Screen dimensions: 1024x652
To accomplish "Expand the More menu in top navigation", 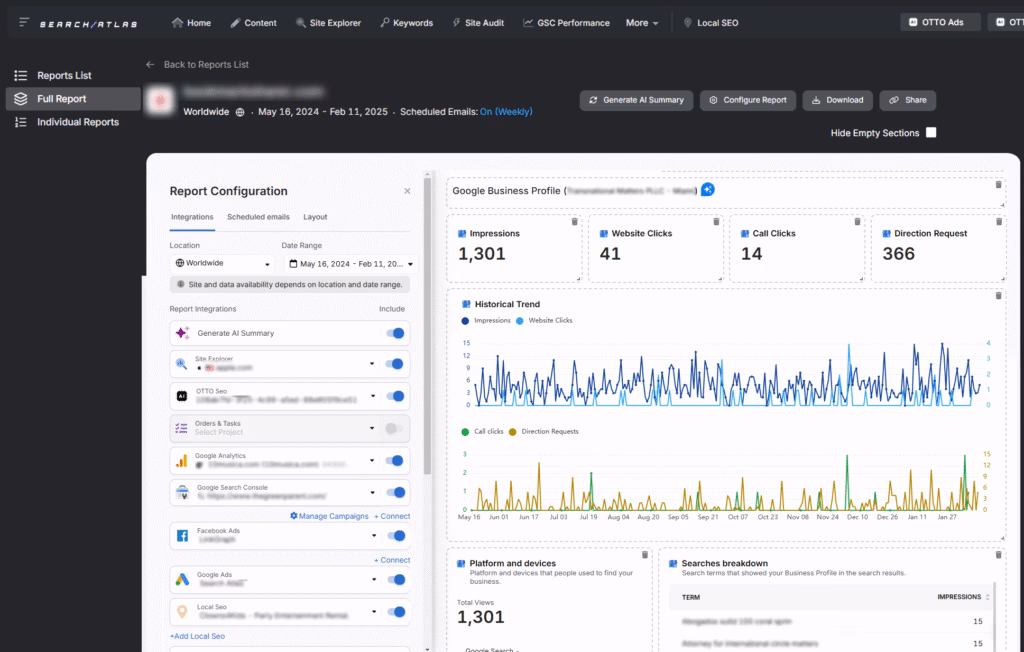I will coord(642,23).
